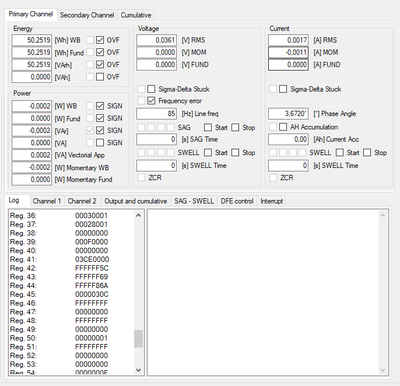The height and width of the screenshot is (386, 400).
Task: Select the Log tab
Action: coord(14,200)
